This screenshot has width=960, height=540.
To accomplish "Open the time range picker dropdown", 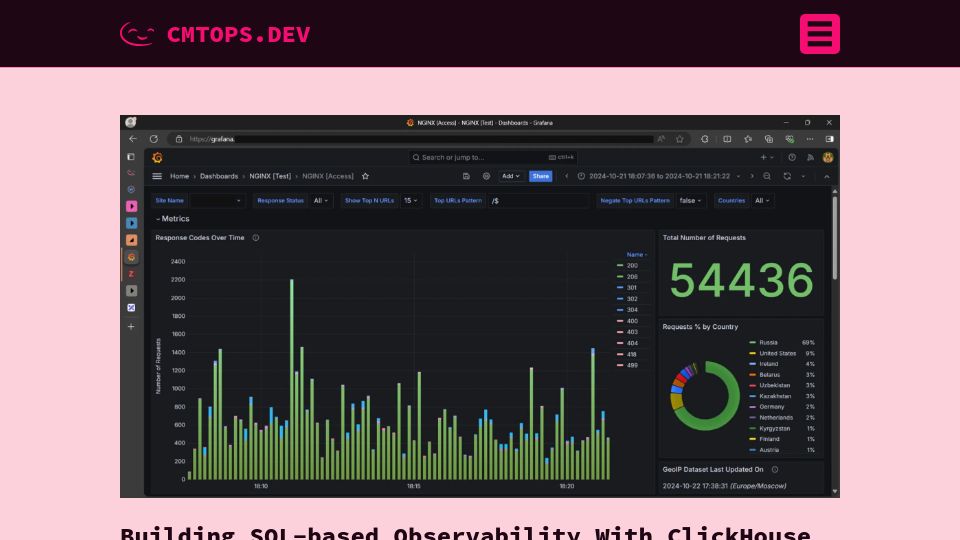I will (659, 176).
